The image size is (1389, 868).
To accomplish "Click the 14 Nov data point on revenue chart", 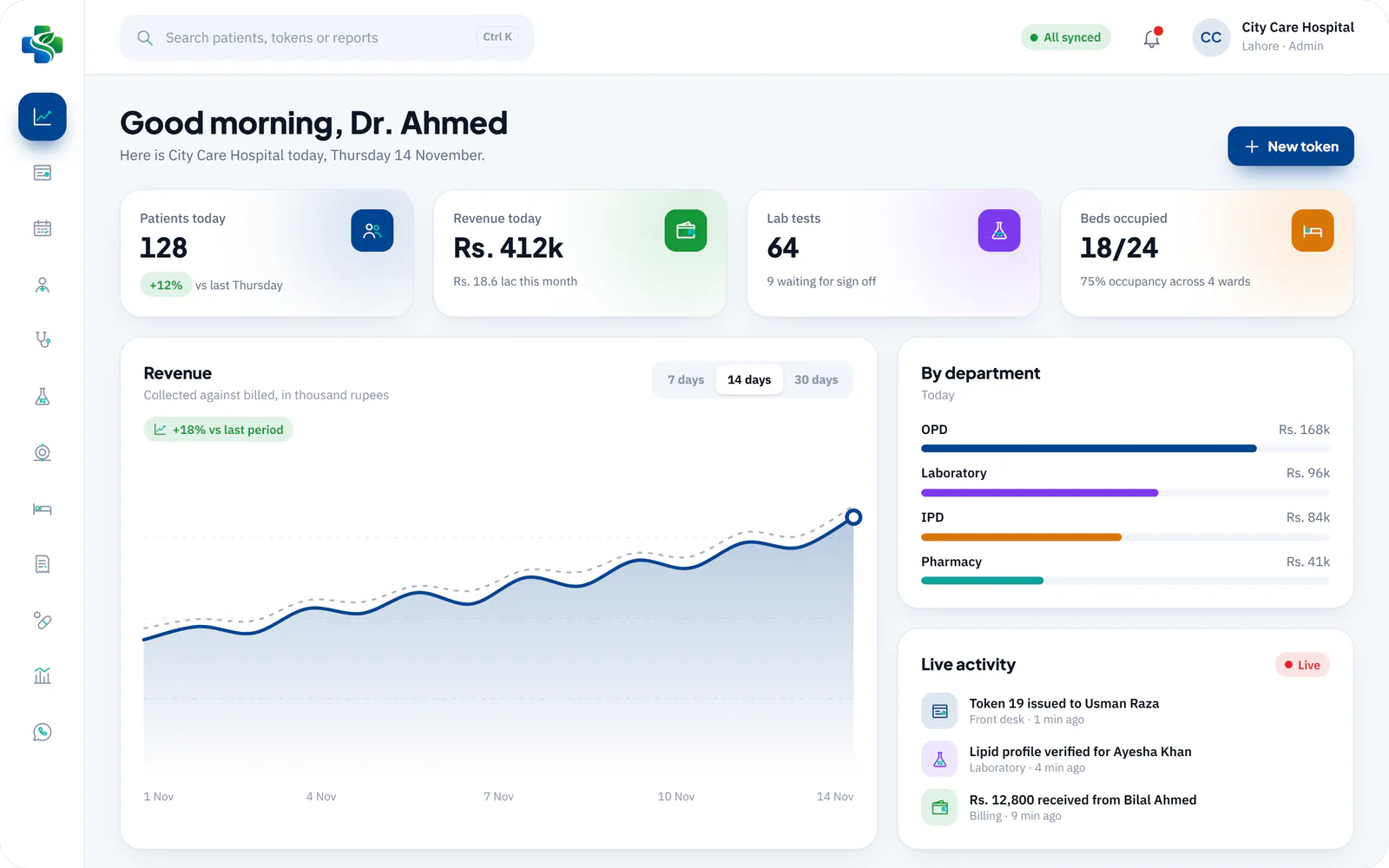I will click(x=853, y=517).
